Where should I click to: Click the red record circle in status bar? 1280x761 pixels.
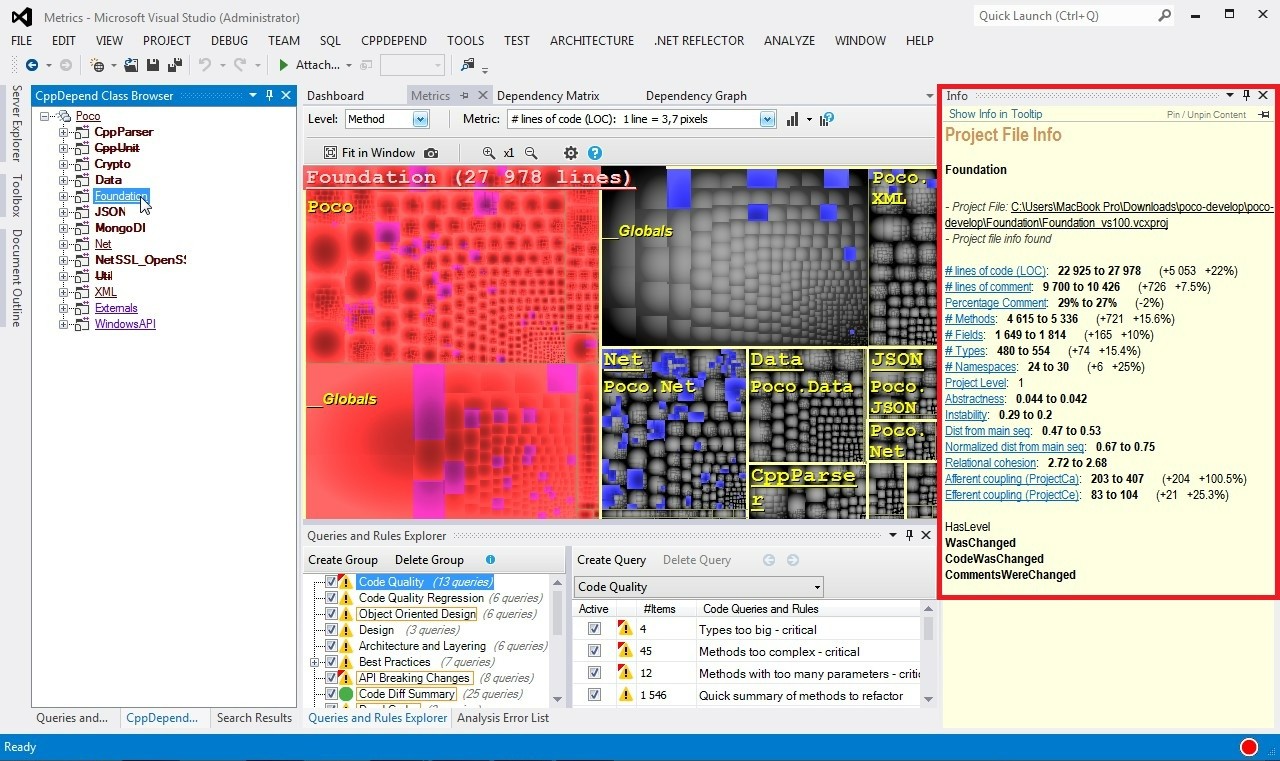click(x=1248, y=747)
